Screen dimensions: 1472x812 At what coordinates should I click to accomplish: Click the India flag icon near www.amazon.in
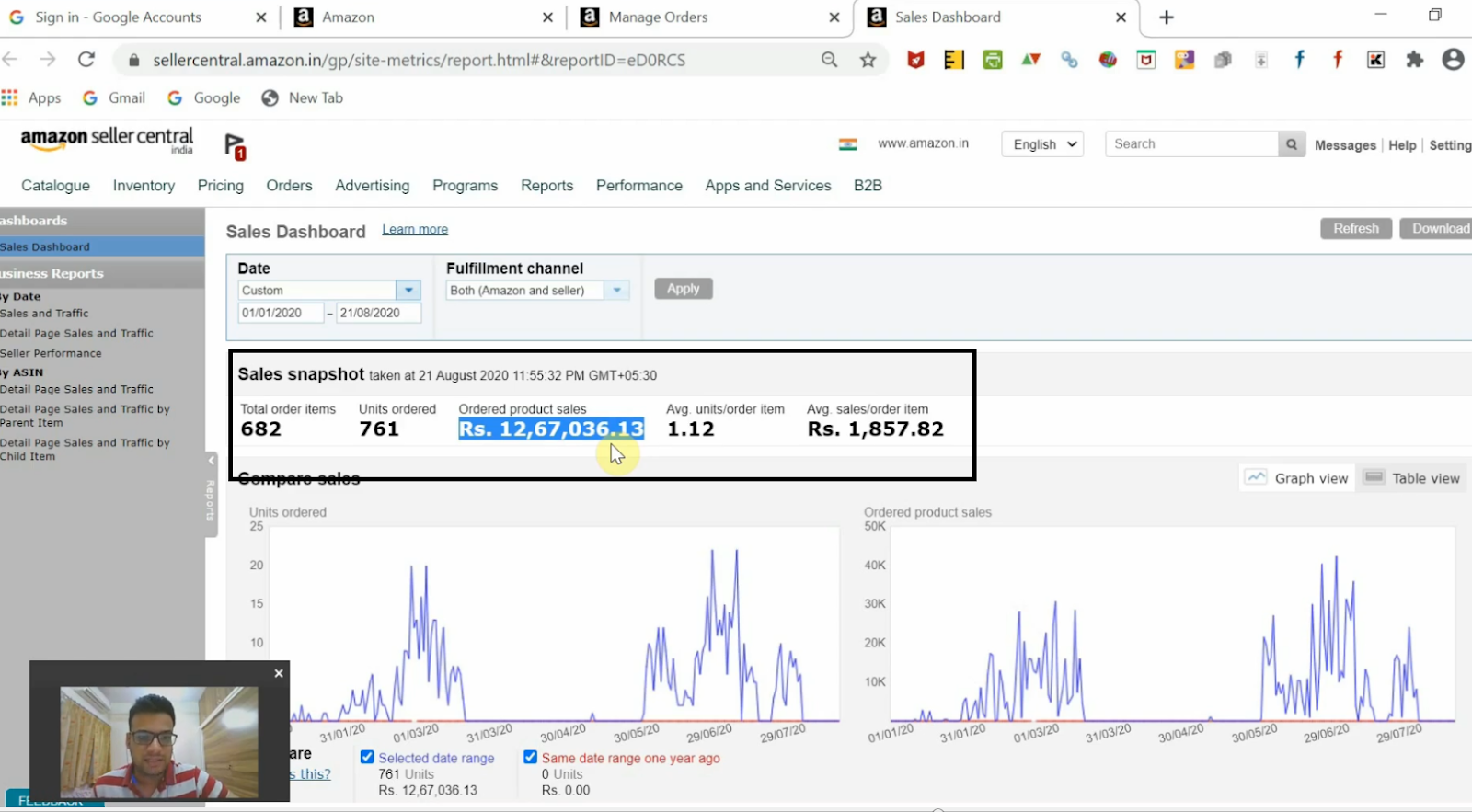(848, 144)
